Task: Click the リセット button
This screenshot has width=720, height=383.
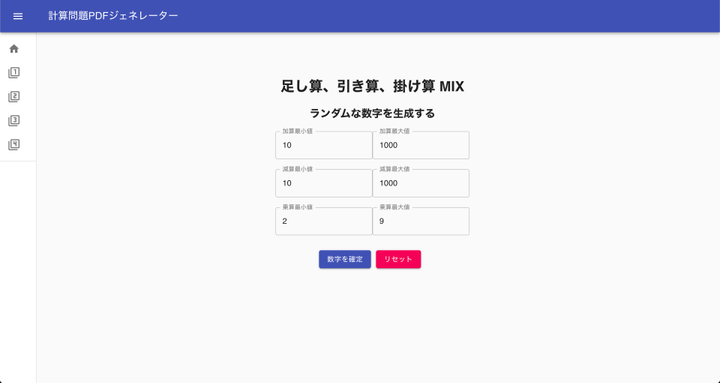Action: click(x=398, y=259)
